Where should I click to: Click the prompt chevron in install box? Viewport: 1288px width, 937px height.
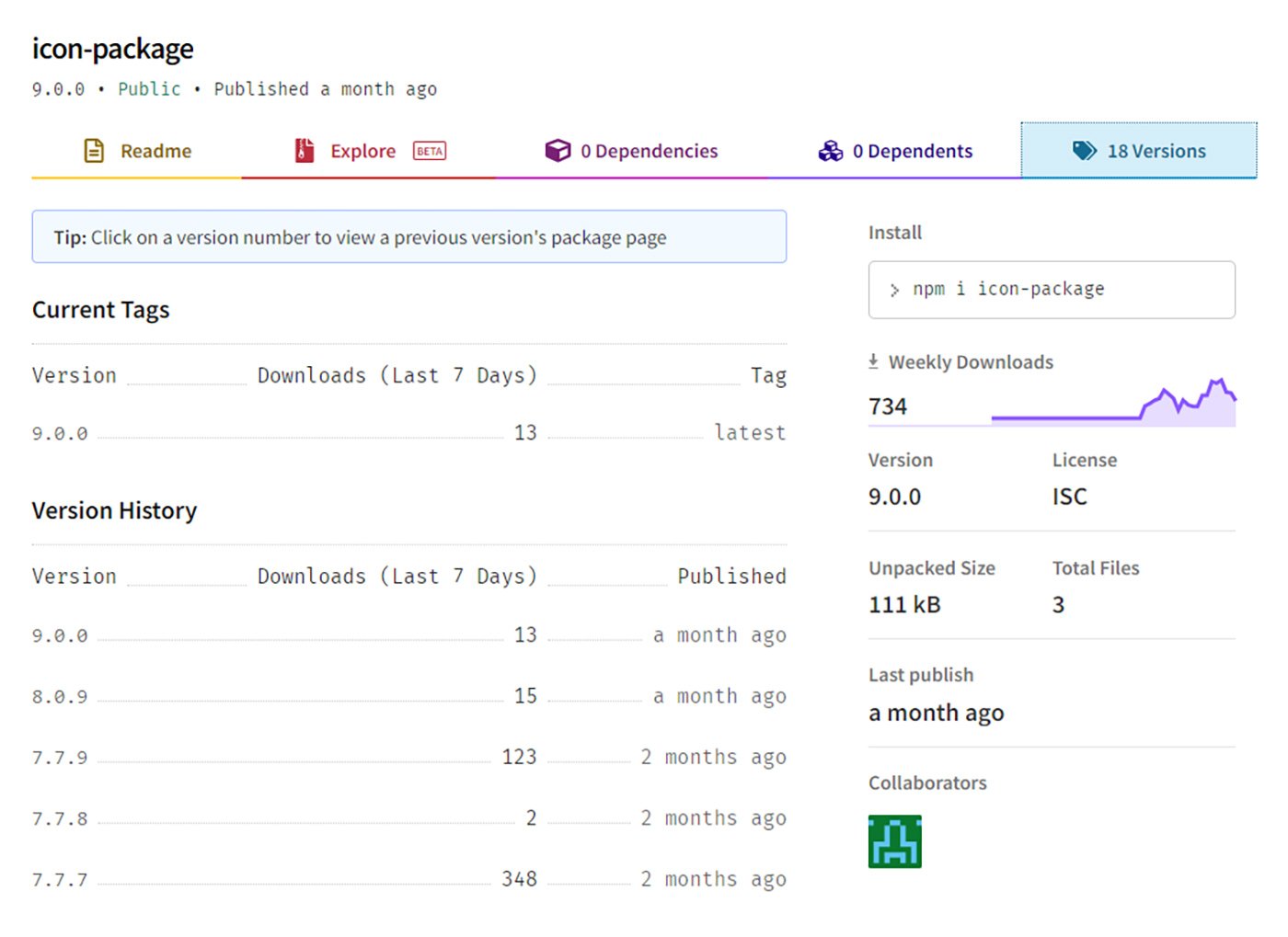click(x=894, y=291)
